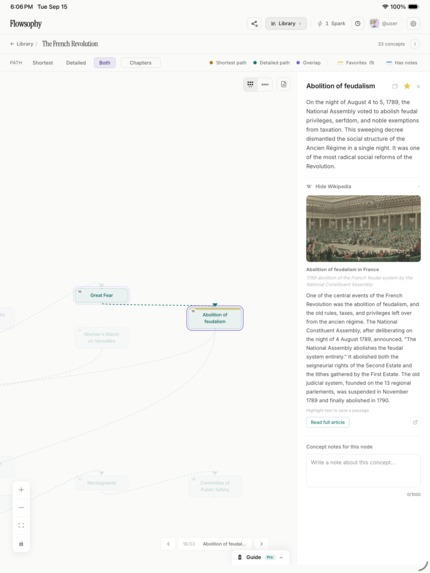Click the Wi-Fi status icon
Viewport: 430px width, 573px height.
coord(385,7)
